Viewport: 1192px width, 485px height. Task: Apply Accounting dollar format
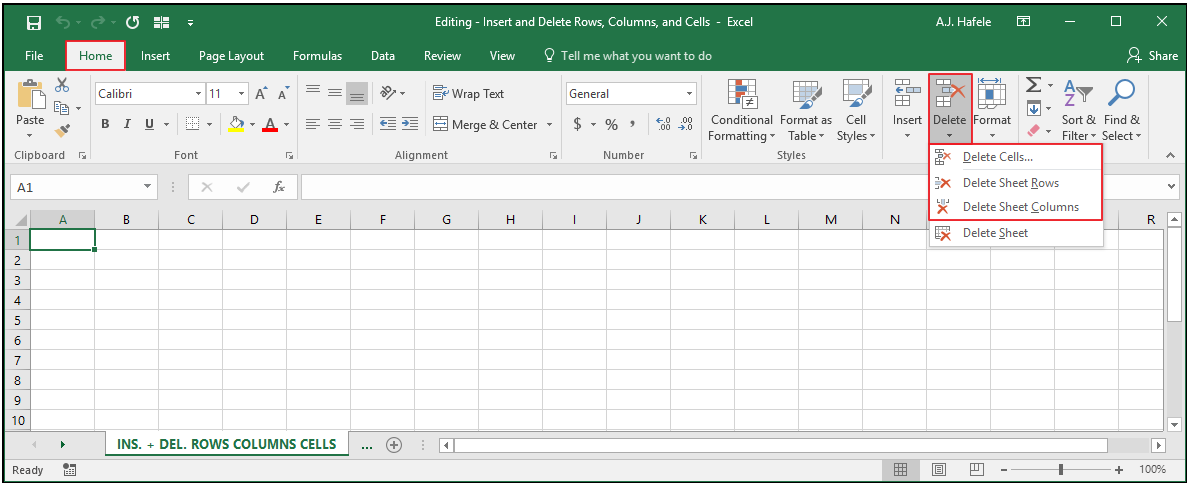(578, 124)
